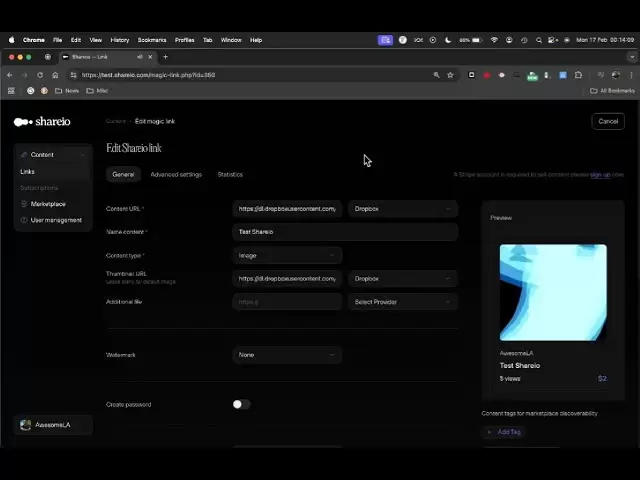Reload the page with refresh icon
Image resolution: width=640 pixels, height=480 pixels.
click(x=40, y=75)
